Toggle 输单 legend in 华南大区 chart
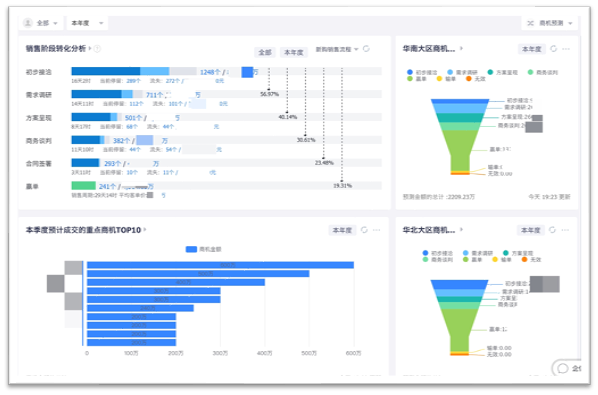Screen dimensions: 598x395 [x=446, y=79]
